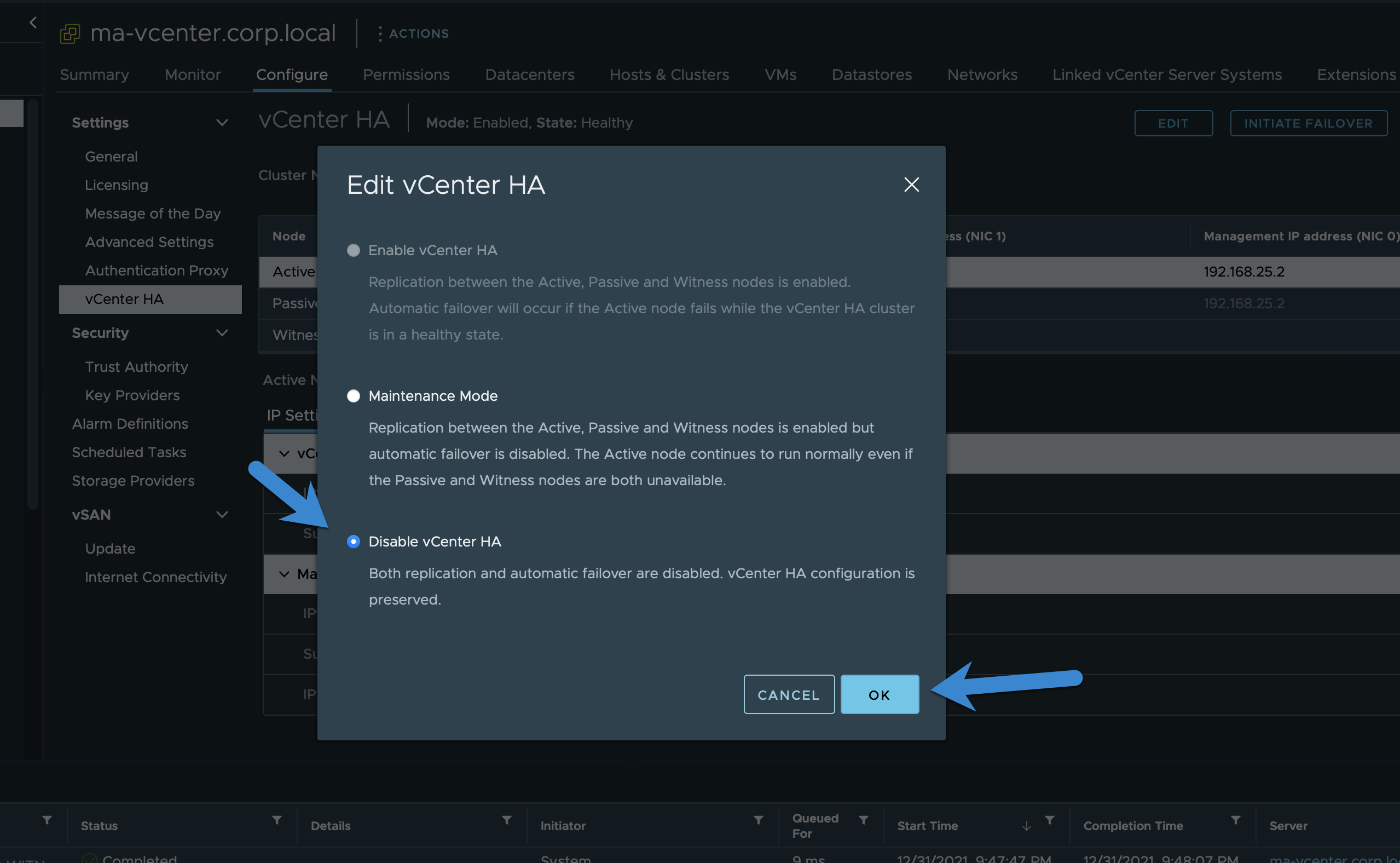
Task: Click INITIATE FAILOVER button
Action: click(x=1308, y=123)
